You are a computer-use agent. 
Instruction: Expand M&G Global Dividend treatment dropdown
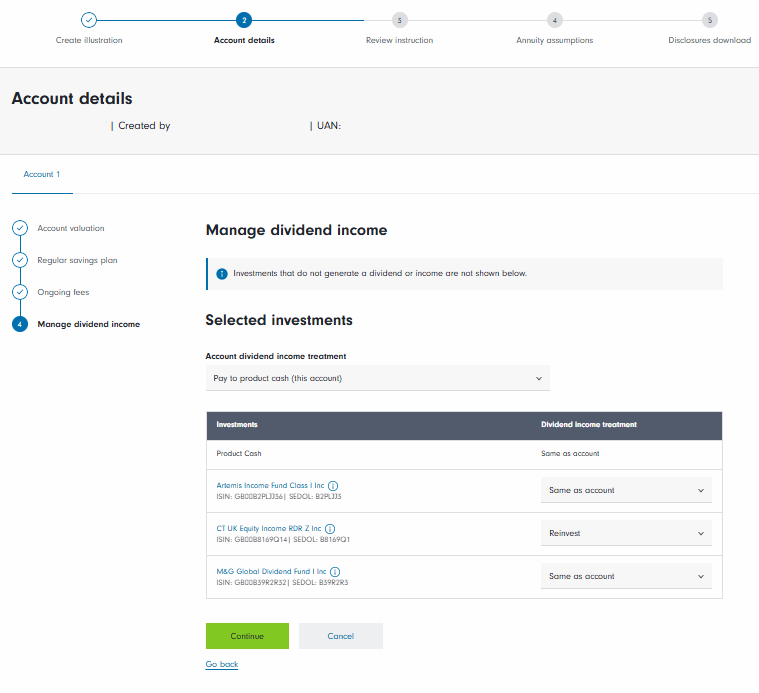626,576
